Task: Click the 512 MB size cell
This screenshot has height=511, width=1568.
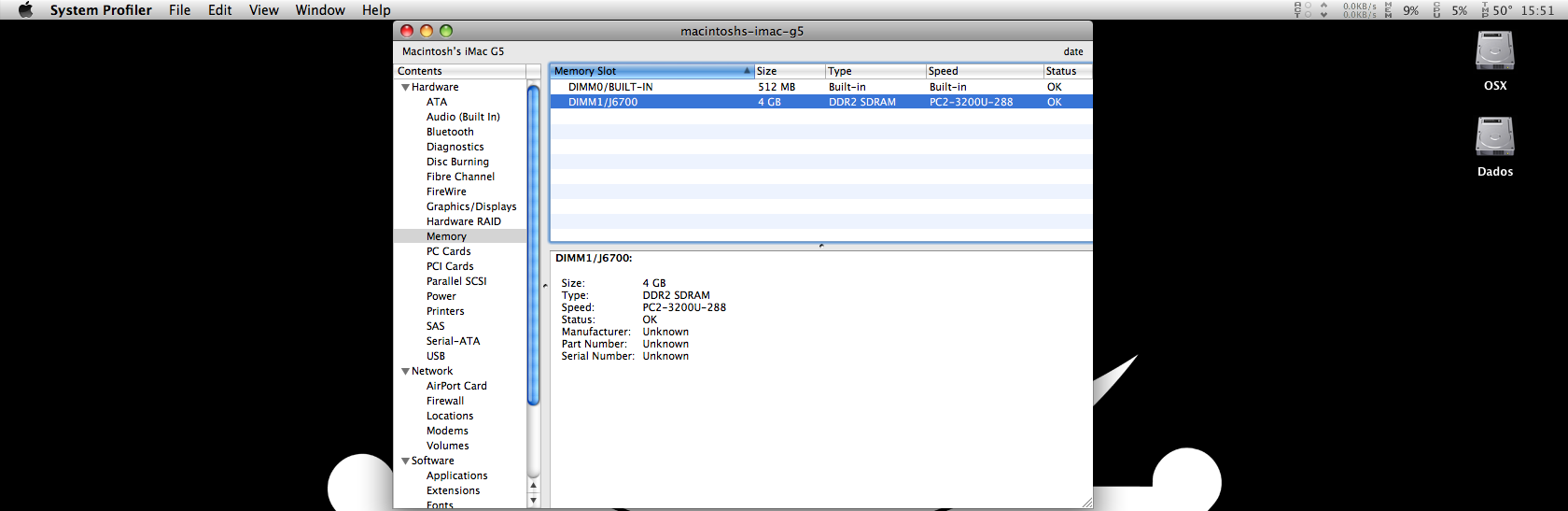Action: [777, 87]
